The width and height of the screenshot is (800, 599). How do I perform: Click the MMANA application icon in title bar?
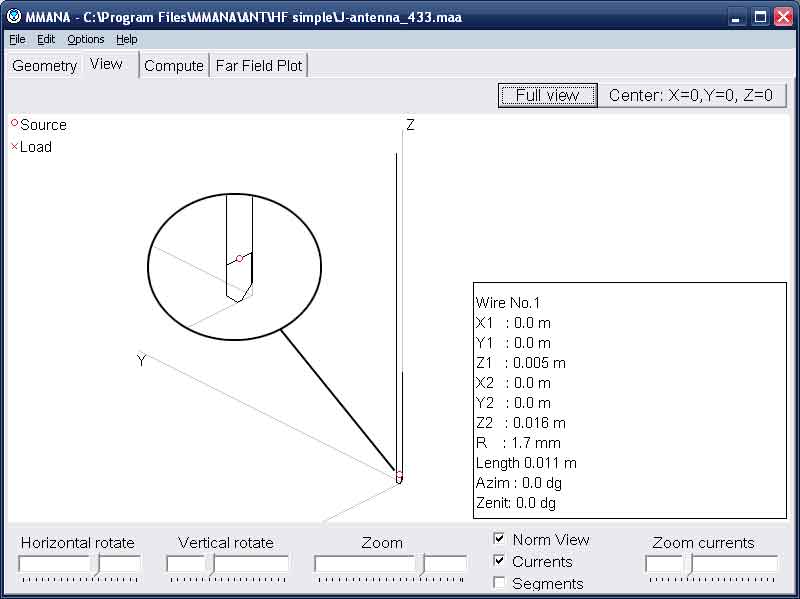(x=14, y=16)
